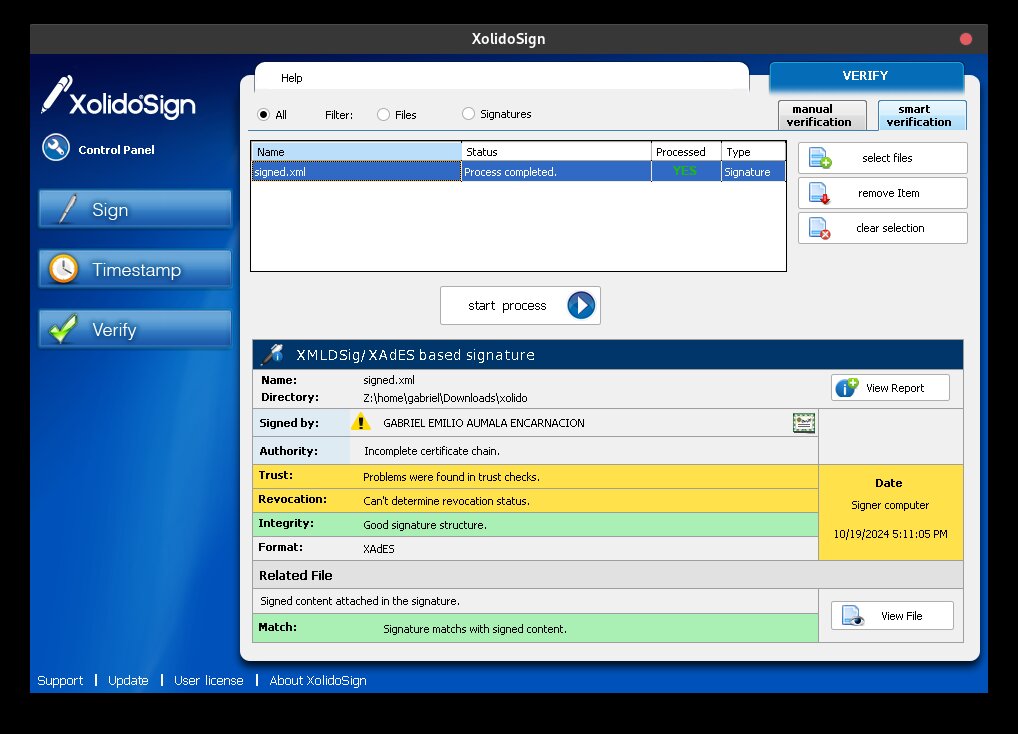The height and width of the screenshot is (734, 1018).
Task: Open the Timestamp section in sidebar
Action: (135, 270)
